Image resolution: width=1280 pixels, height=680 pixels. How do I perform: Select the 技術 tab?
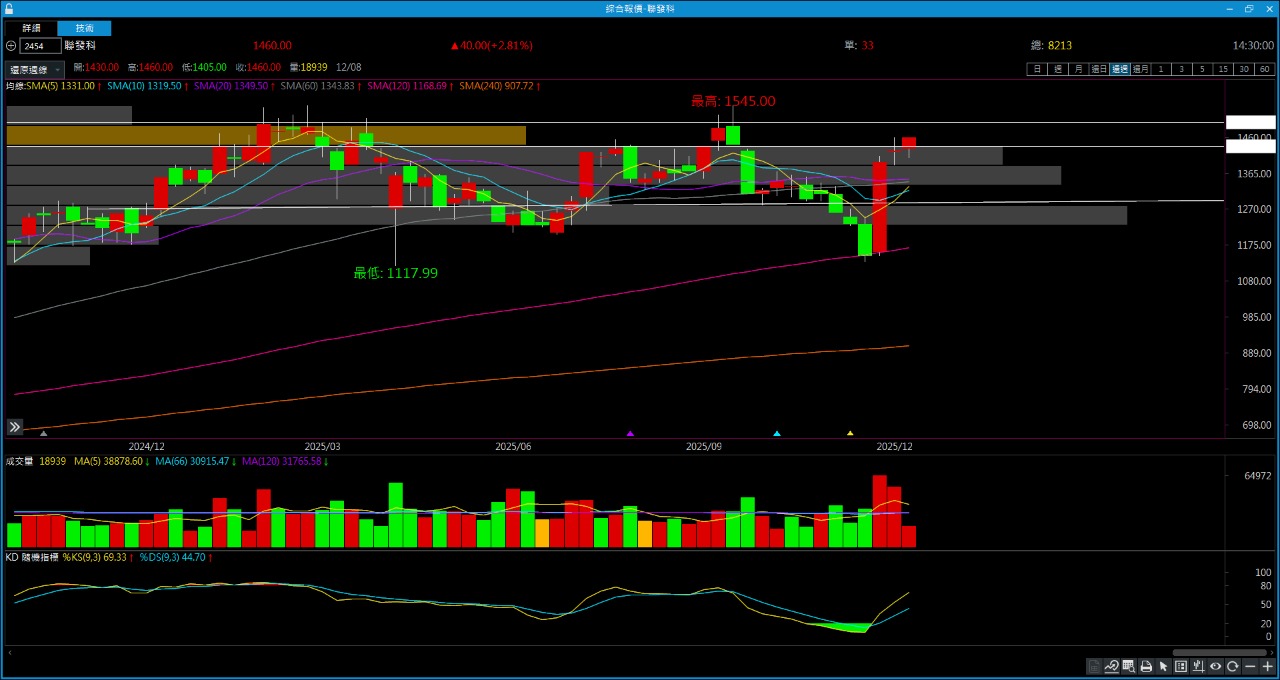(x=85, y=28)
